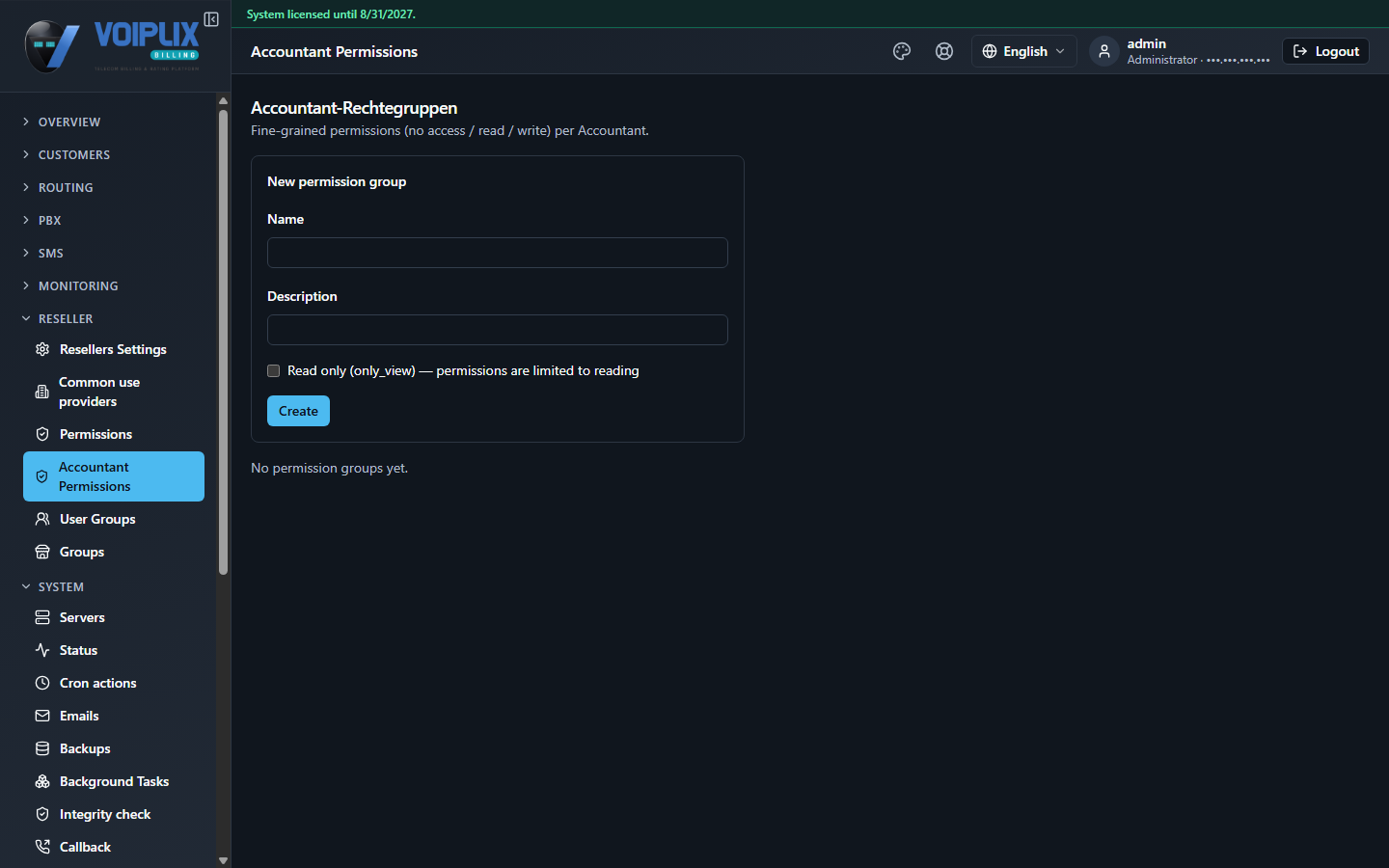Collapse the sidebar using the panel icon

[x=211, y=19]
